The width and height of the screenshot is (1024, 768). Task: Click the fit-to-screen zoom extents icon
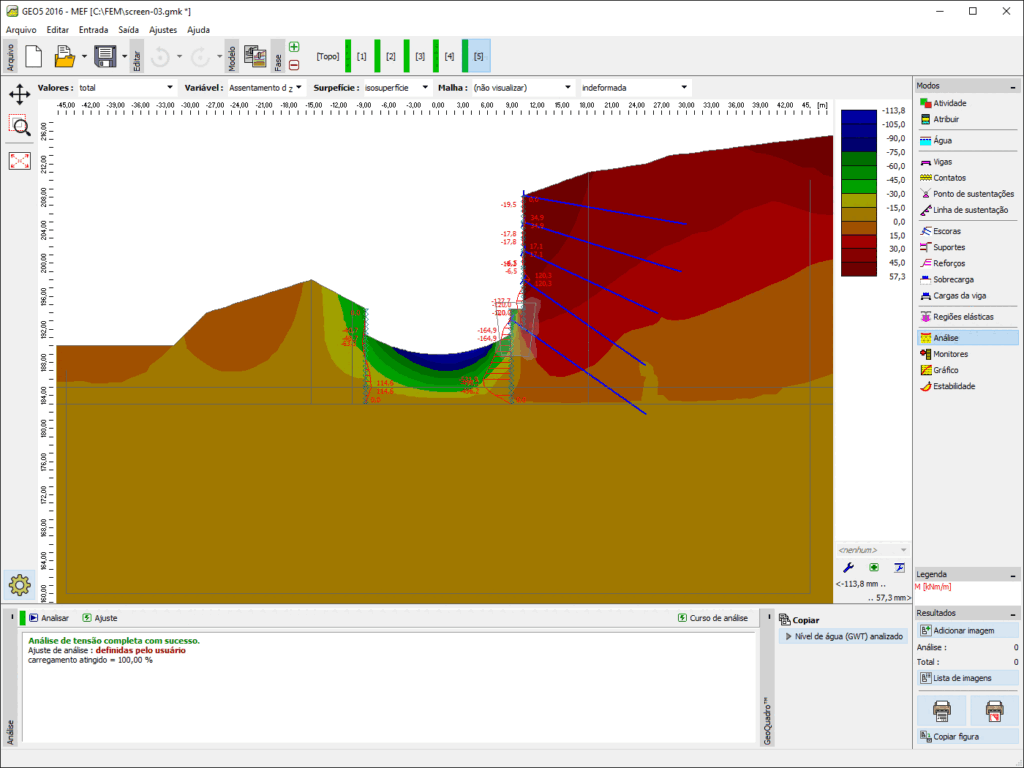(x=19, y=161)
